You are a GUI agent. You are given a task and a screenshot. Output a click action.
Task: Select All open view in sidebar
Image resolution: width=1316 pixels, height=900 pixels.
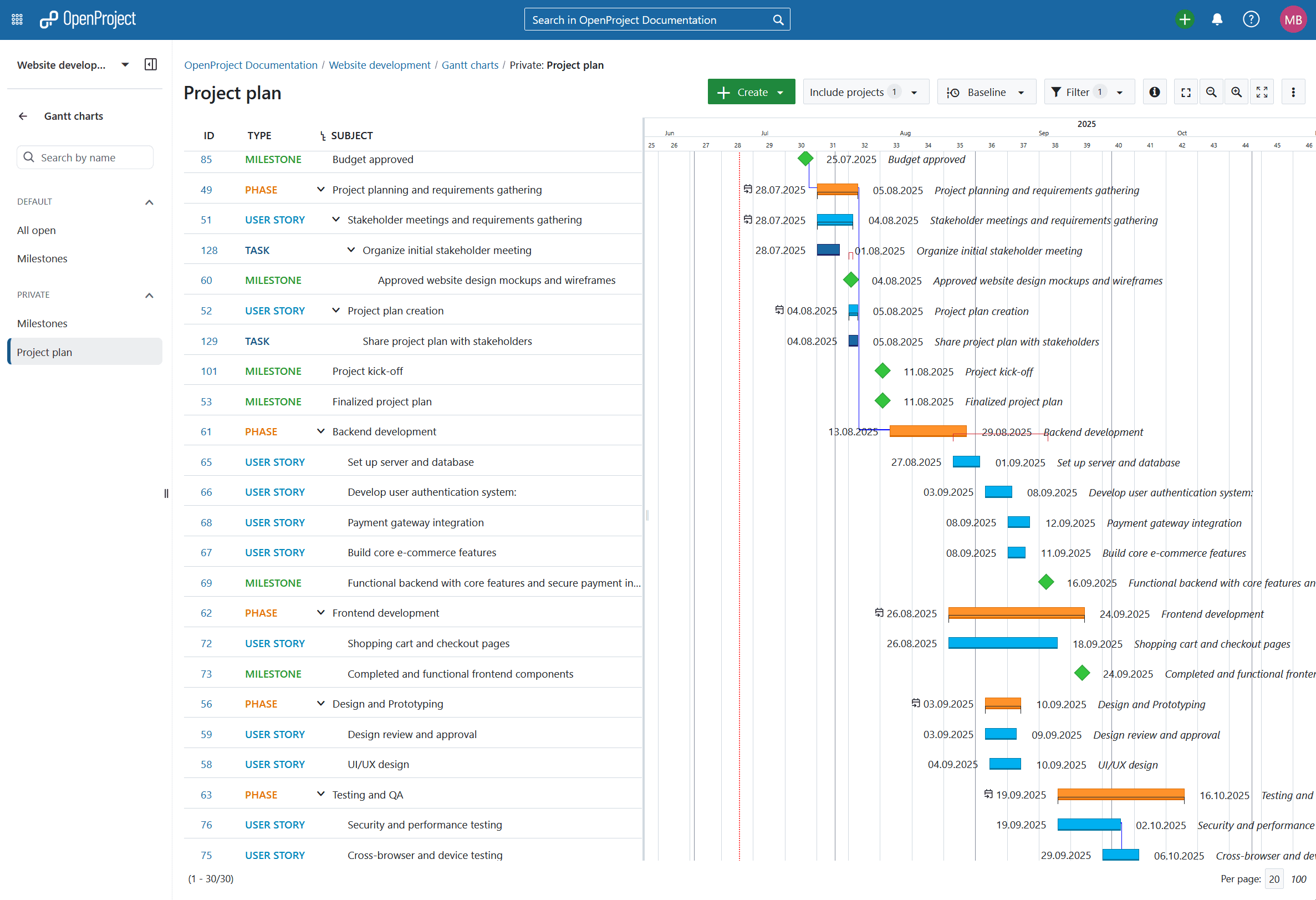(36, 231)
